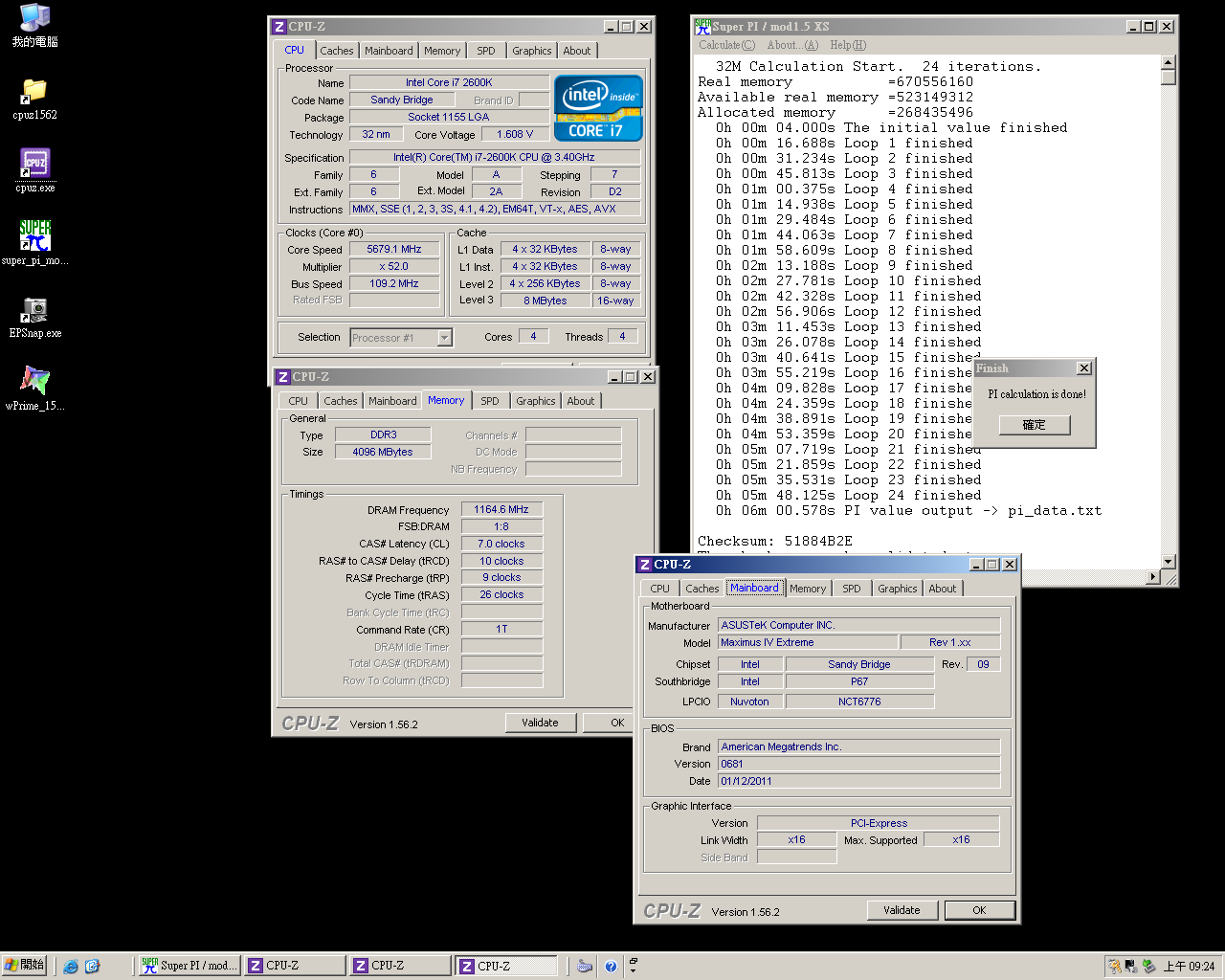Switch to SPD tab in top CPU-Z window
This screenshot has width=1225, height=980.
[x=486, y=51]
